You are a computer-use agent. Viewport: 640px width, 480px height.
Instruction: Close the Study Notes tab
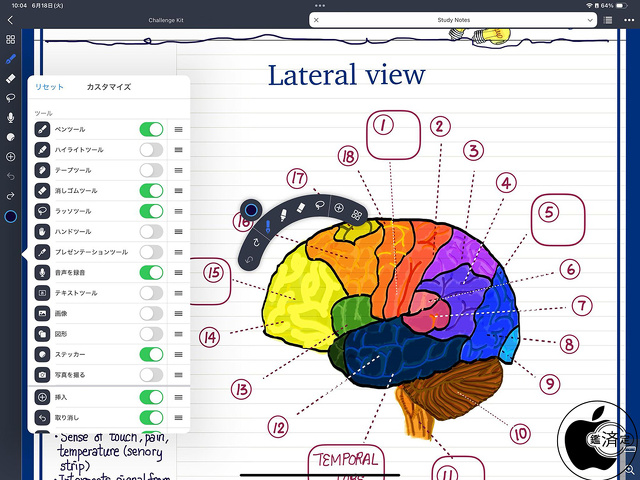[x=317, y=20]
